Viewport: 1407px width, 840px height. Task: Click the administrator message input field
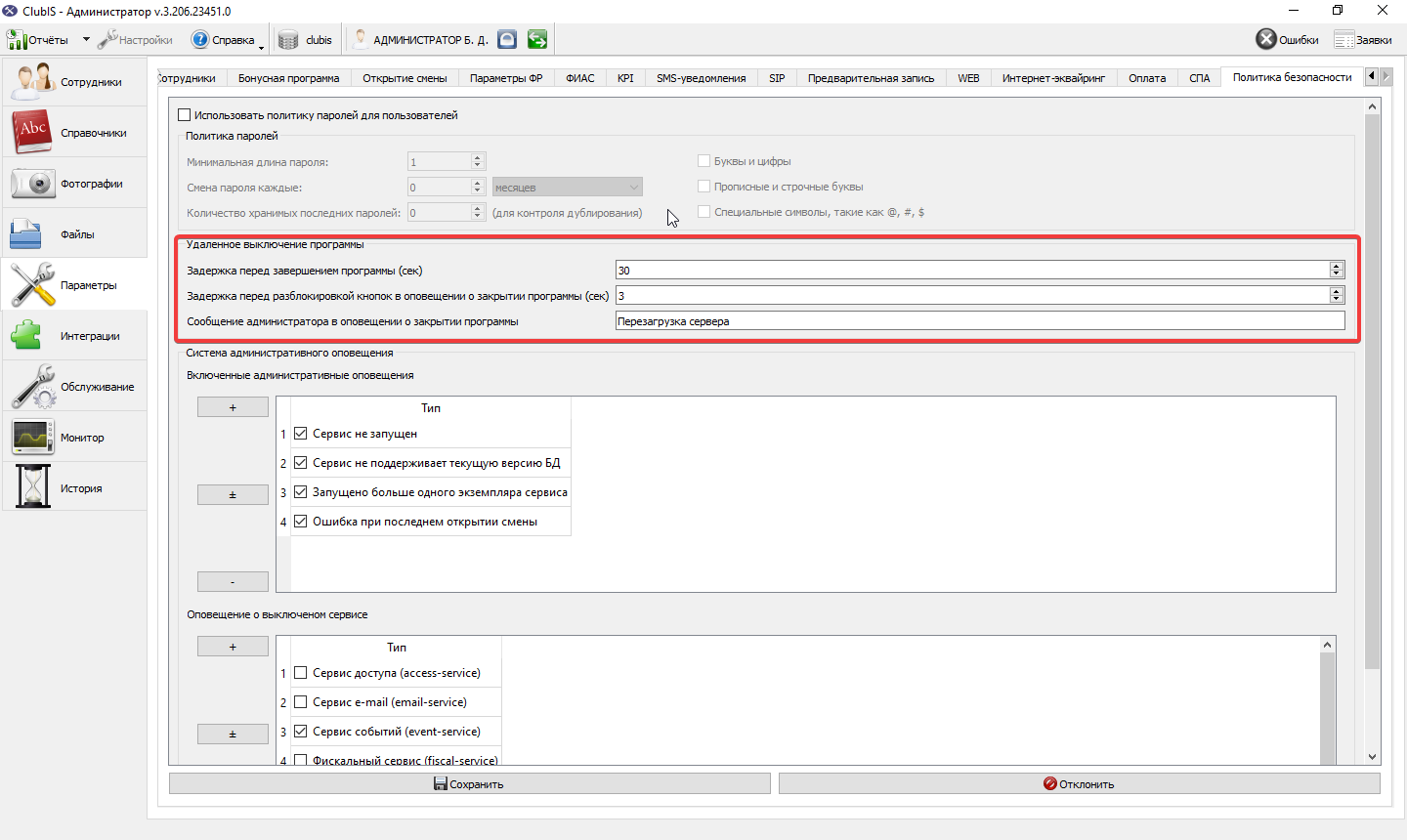[x=980, y=321]
